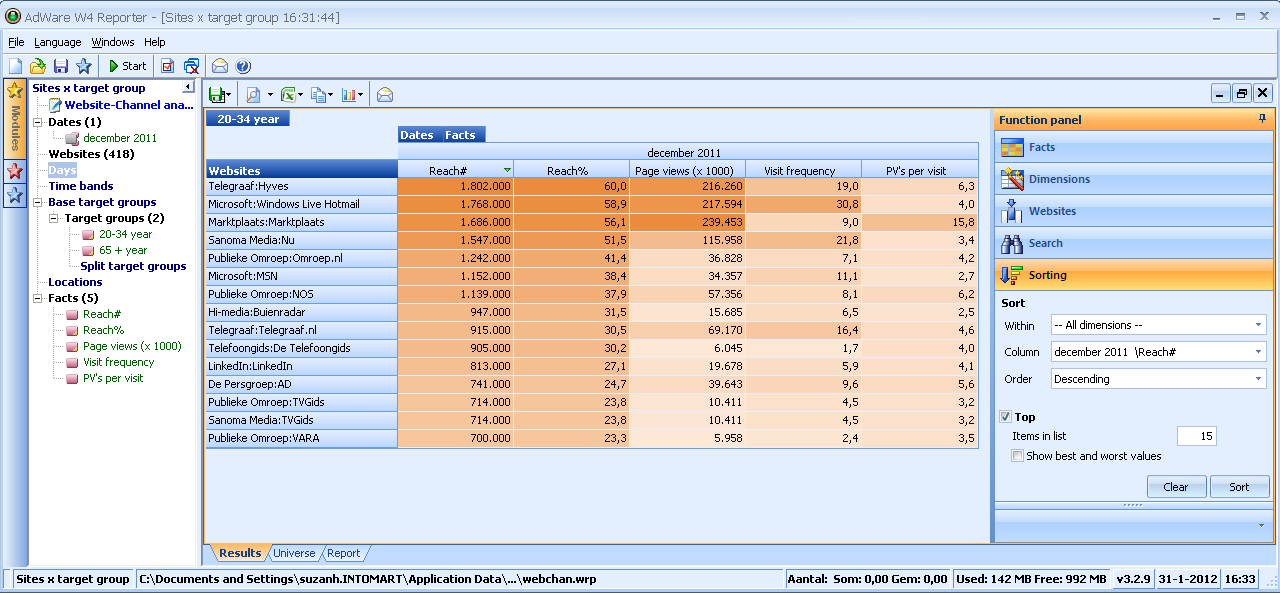Click the envelope icon in the main toolbar
1280x593 pixels.
(x=220, y=66)
